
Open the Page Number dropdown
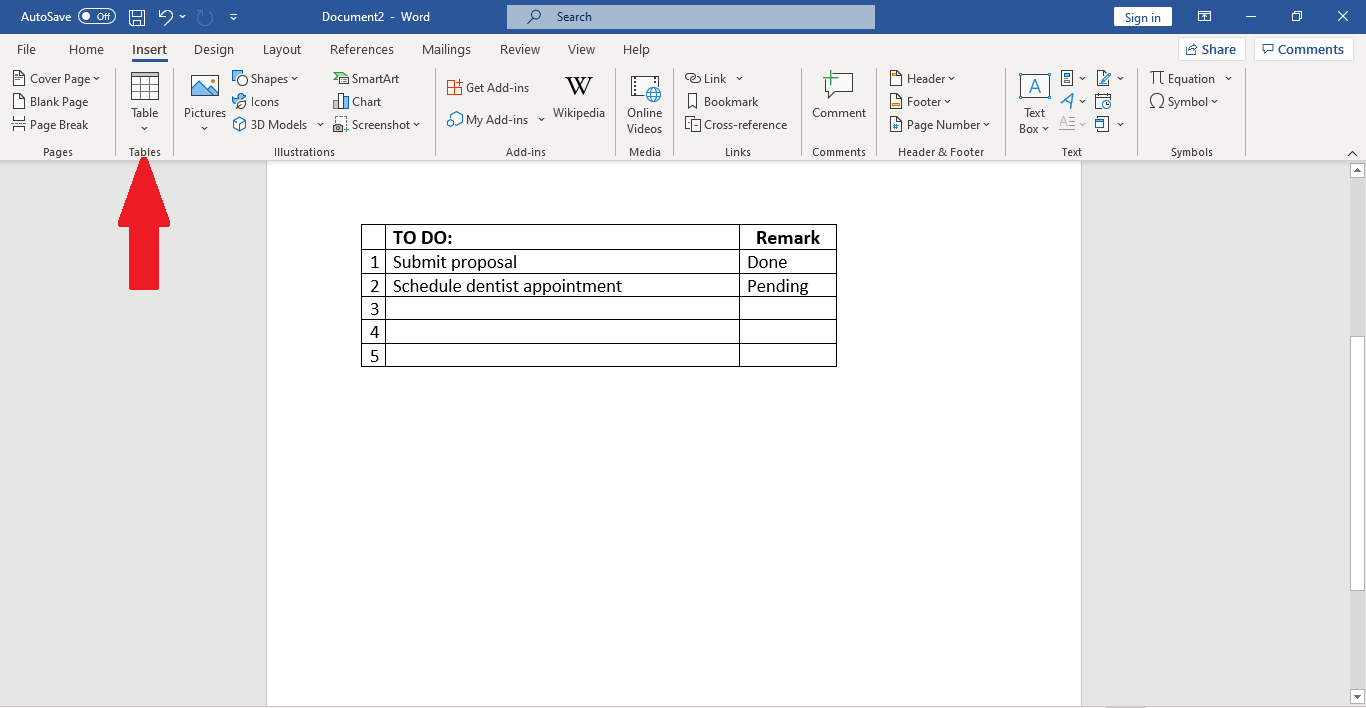939,124
